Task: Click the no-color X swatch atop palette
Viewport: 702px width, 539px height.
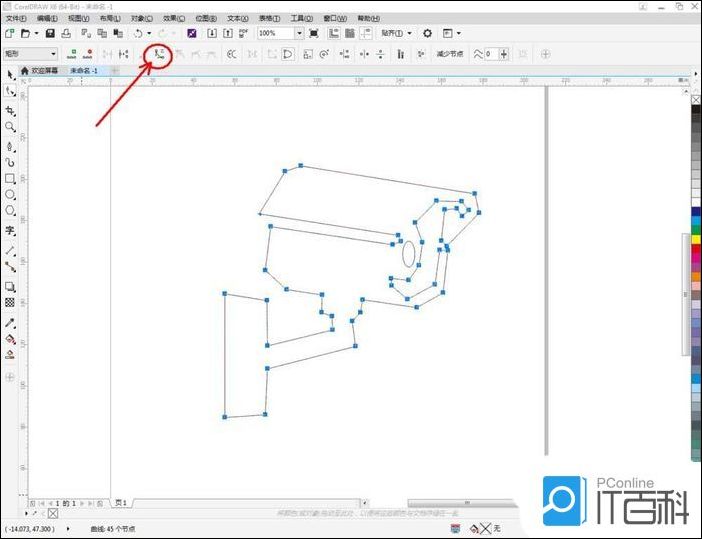Action: coord(696,99)
